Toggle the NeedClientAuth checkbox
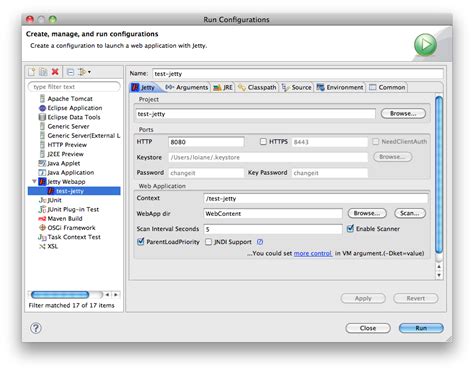The height and width of the screenshot is (372, 474). click(x=376, y=142)
